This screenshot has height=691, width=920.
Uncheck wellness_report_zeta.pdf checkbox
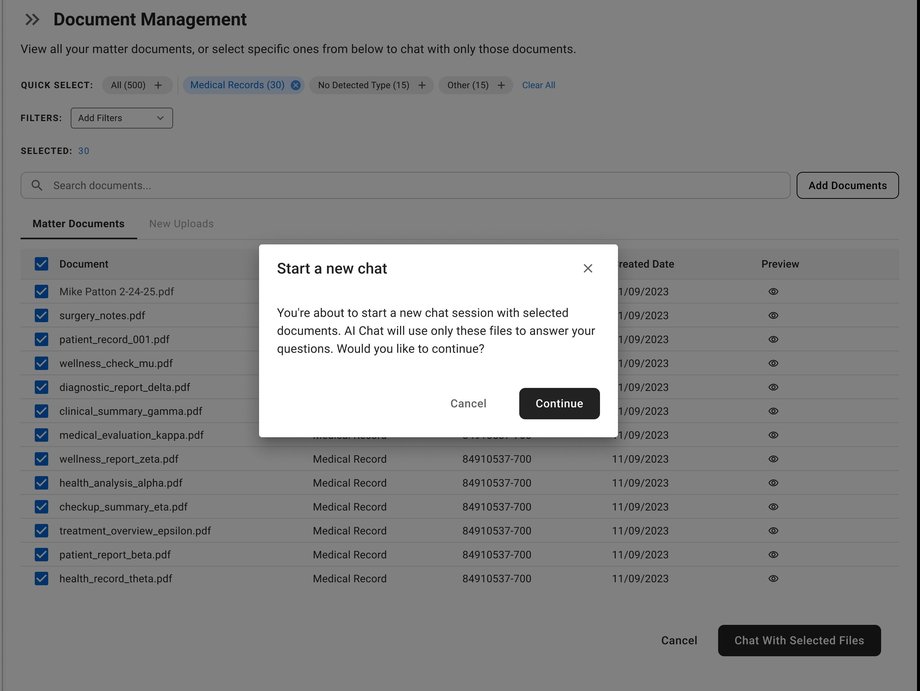tap(41, 459)
